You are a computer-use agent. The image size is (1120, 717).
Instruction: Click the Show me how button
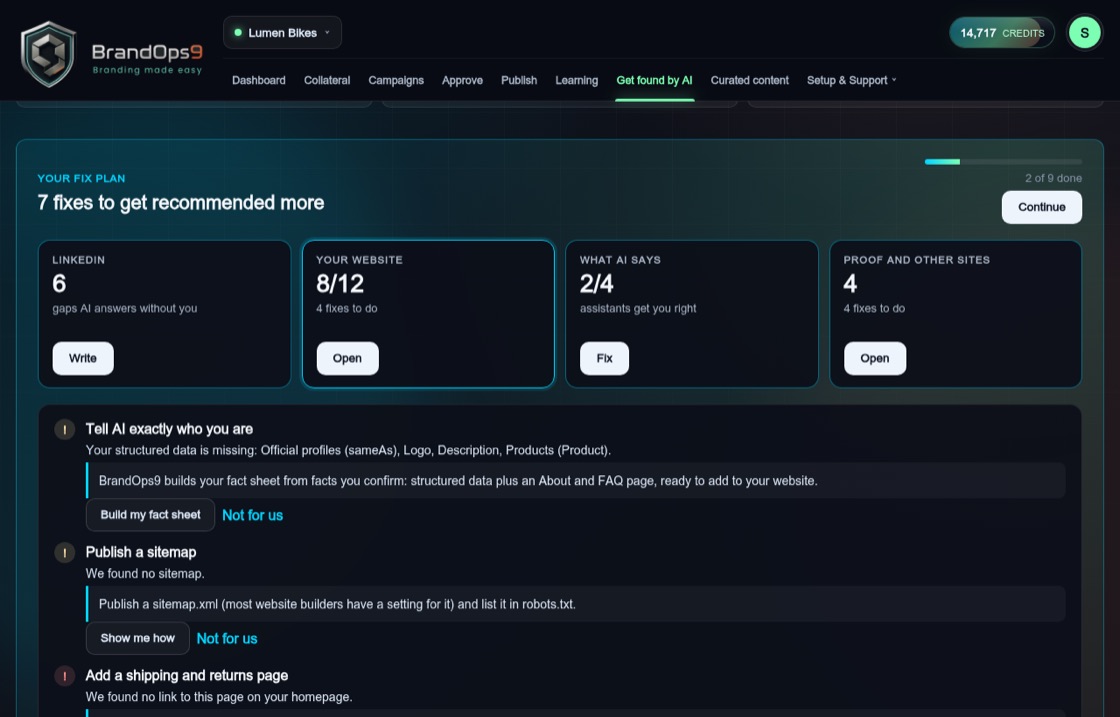[138, 638]
